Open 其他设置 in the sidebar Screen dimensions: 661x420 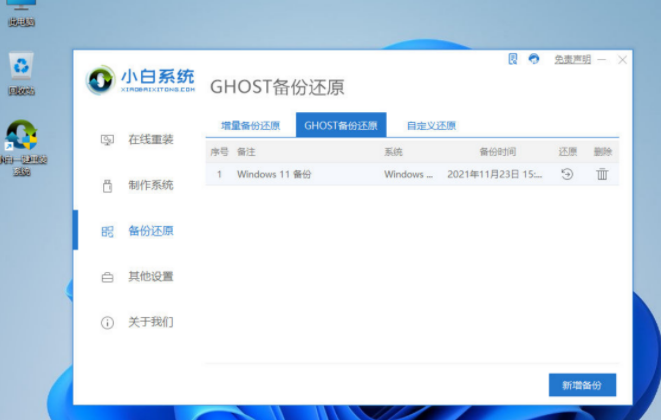pyautogui.click(x=151, y=276)
